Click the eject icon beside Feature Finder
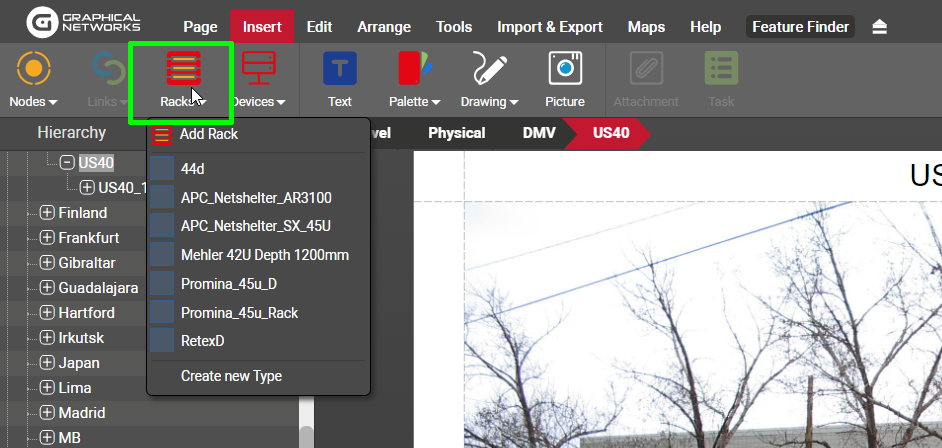 click(x=879, y=27)
